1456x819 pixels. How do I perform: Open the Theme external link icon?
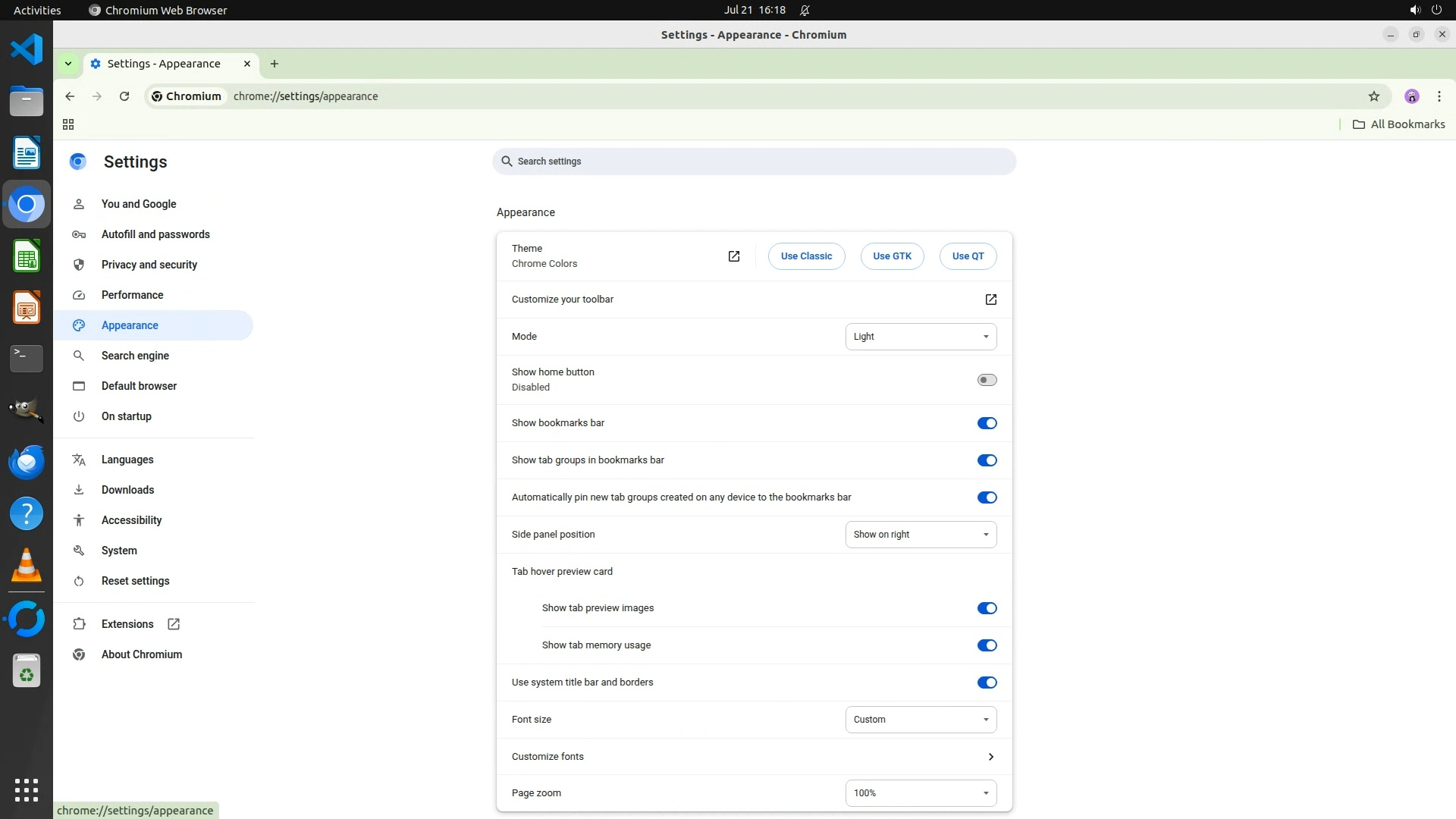click(733, 256)
